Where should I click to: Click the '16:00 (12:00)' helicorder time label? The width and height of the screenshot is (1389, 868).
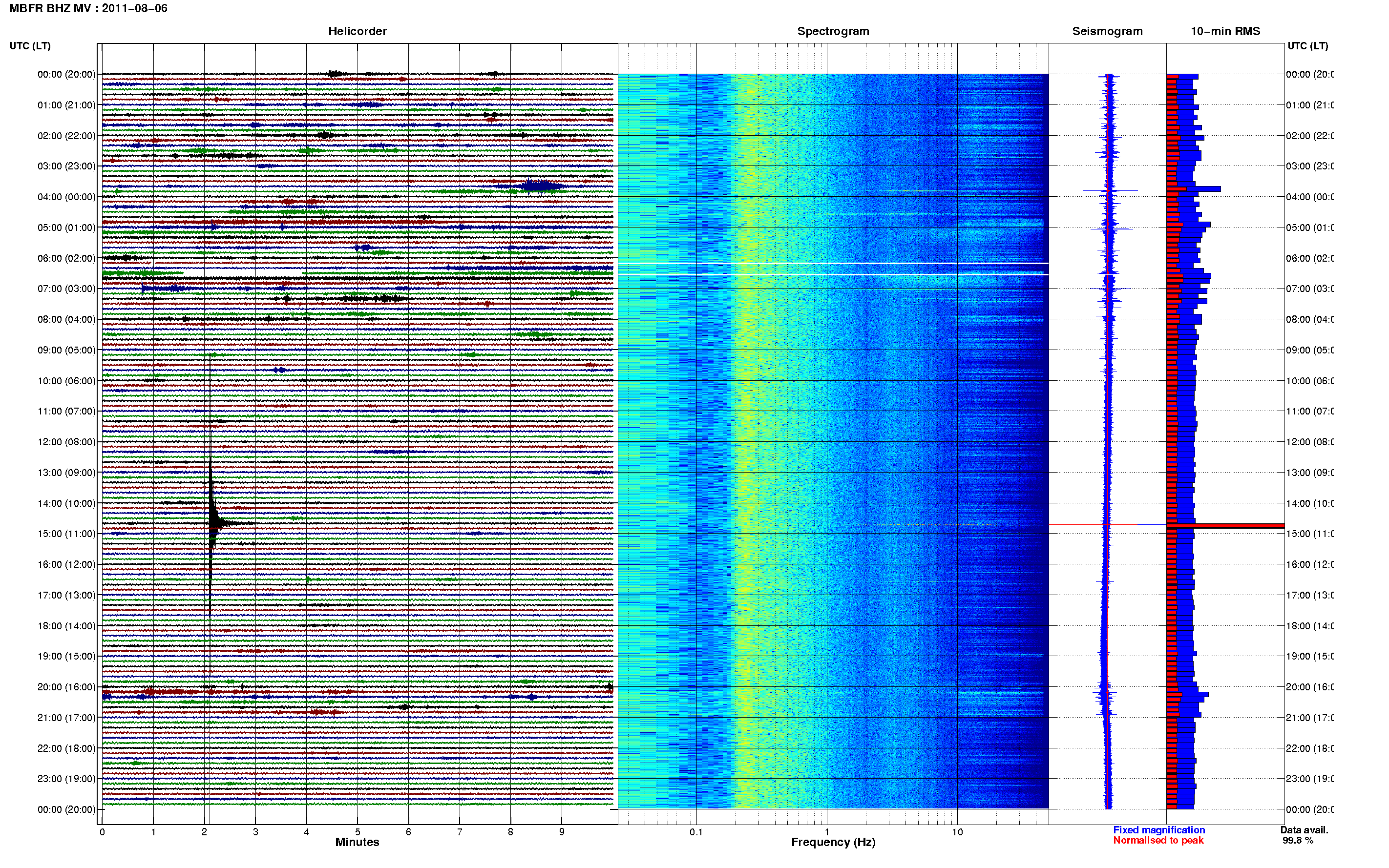click(x=66, y=564)
